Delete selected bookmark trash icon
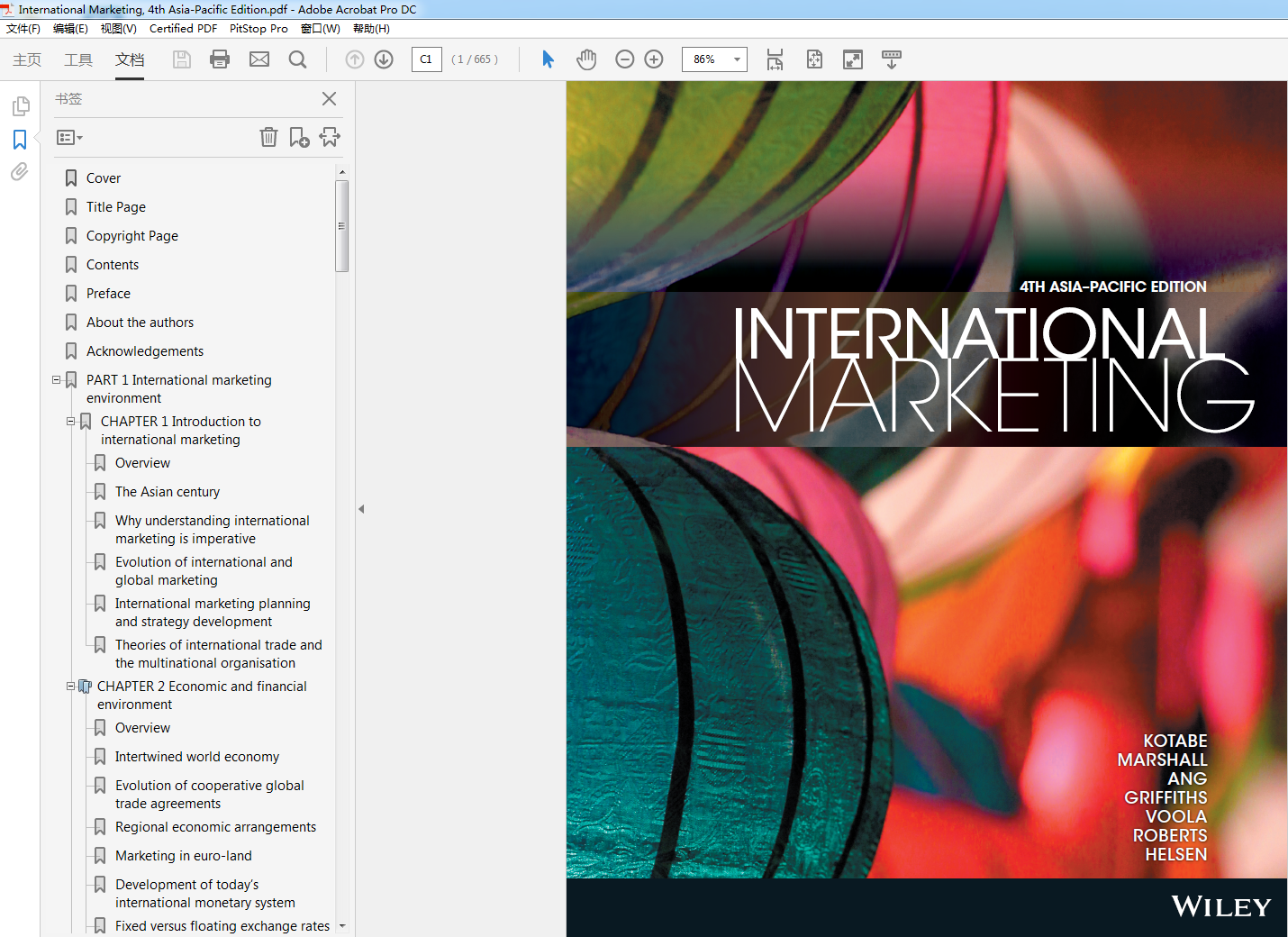Screen dimensions: 1288x937 pos(268,137)
